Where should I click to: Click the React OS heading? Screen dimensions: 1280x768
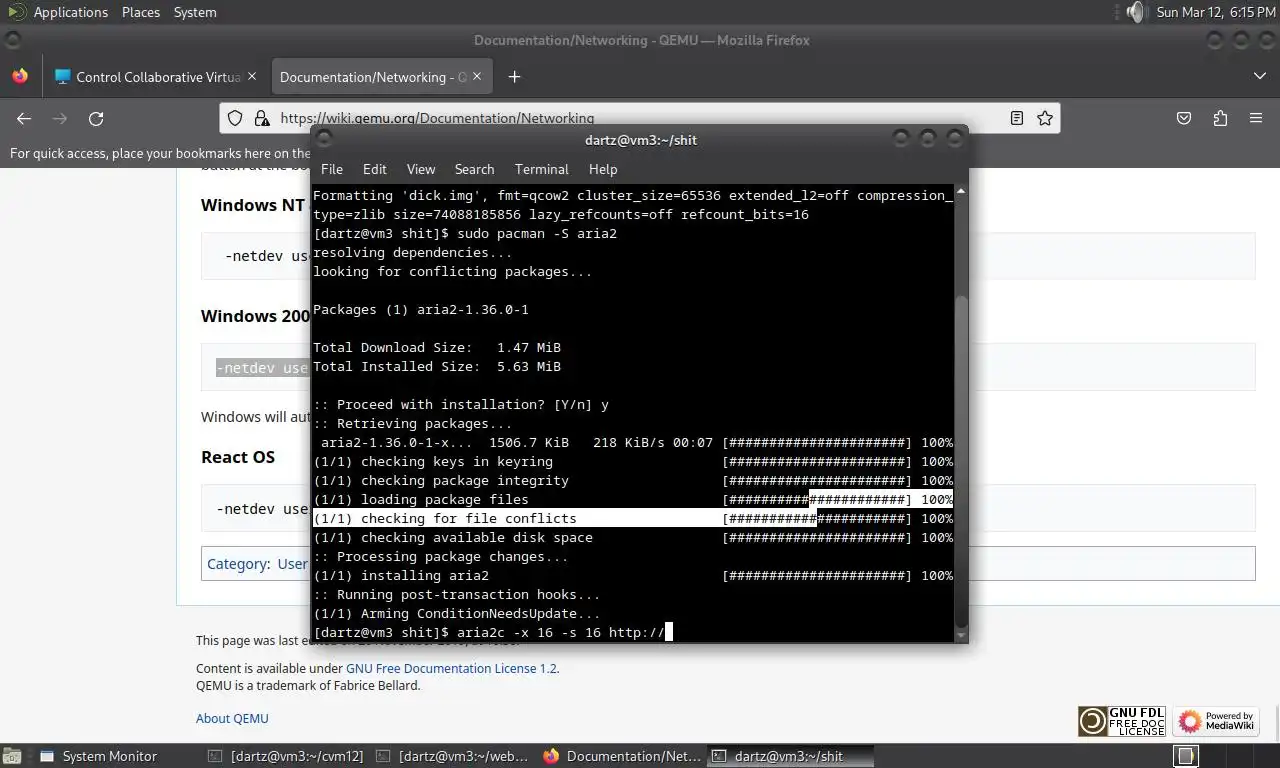coord(238,457)
